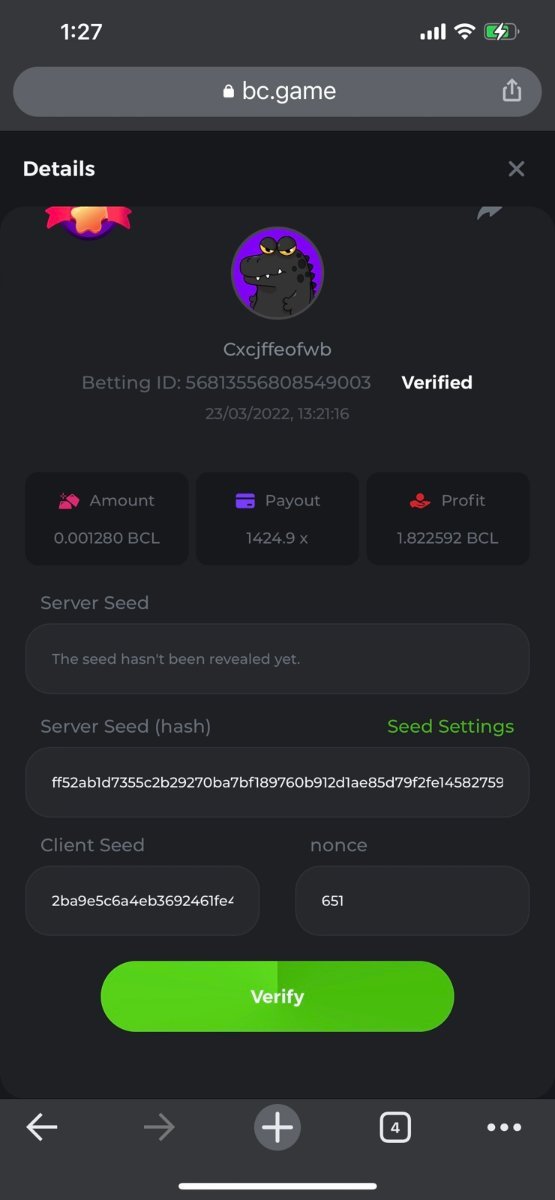Screen dimensions: 555x1200
Task: Select the Server Seed hash field
Action: 277,782
